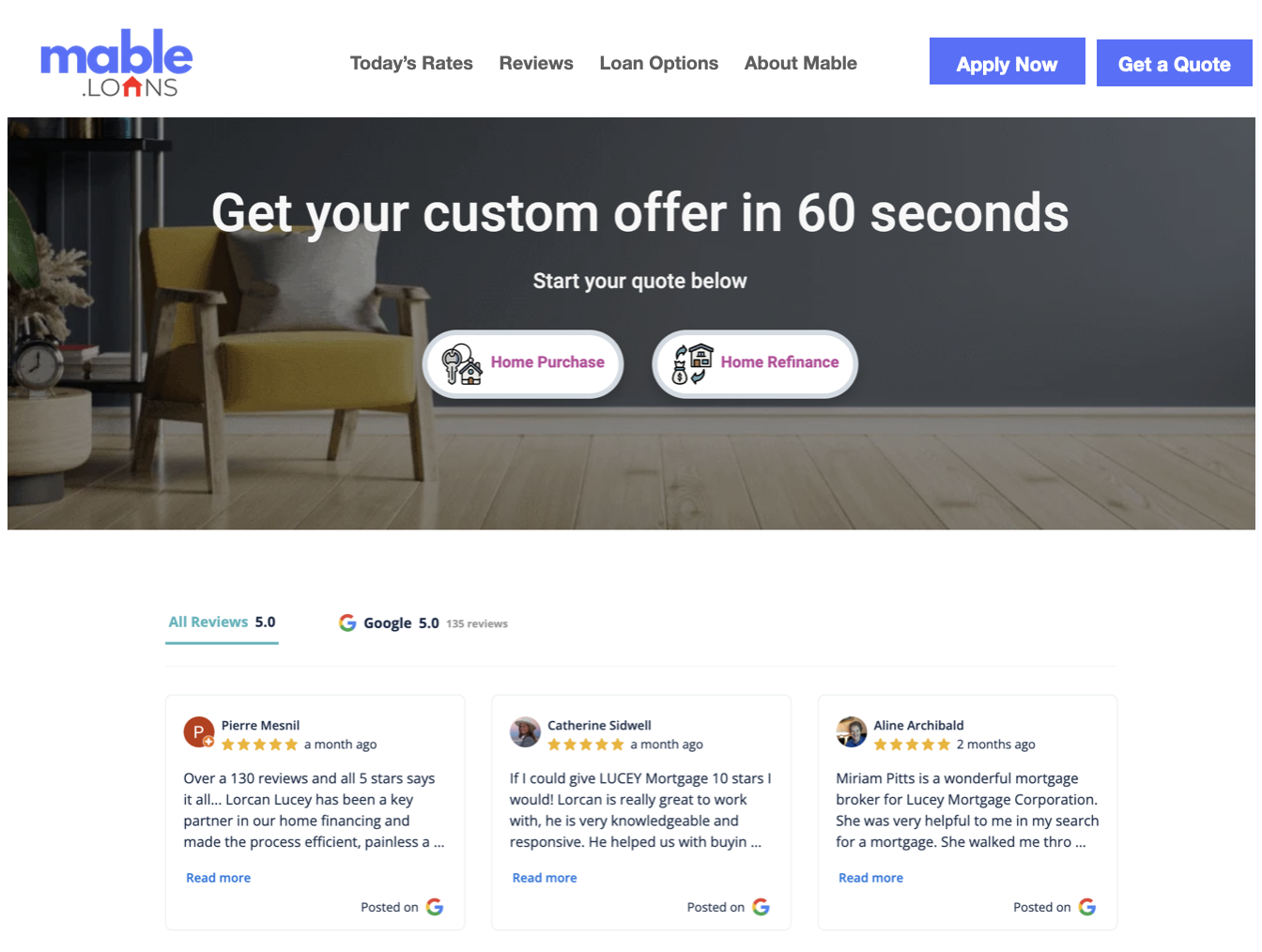This screenshot has height=952, width=1262.
Task: Click the house refinance icon
Action: [x=693, y=364]
